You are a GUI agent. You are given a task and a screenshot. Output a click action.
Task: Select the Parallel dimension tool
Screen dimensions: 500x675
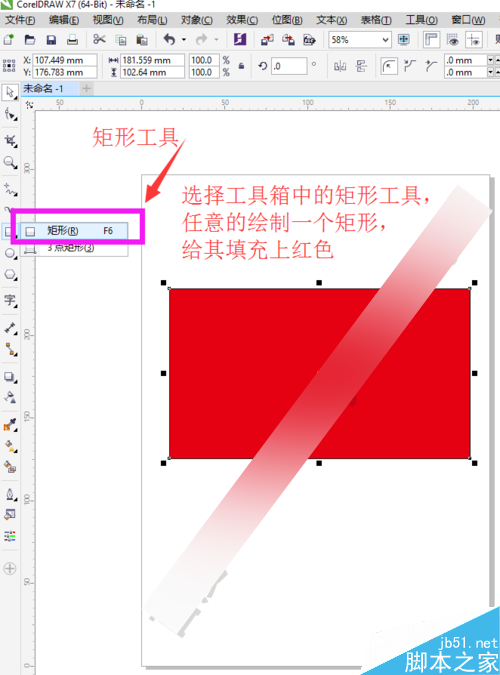tap(10, 328)
